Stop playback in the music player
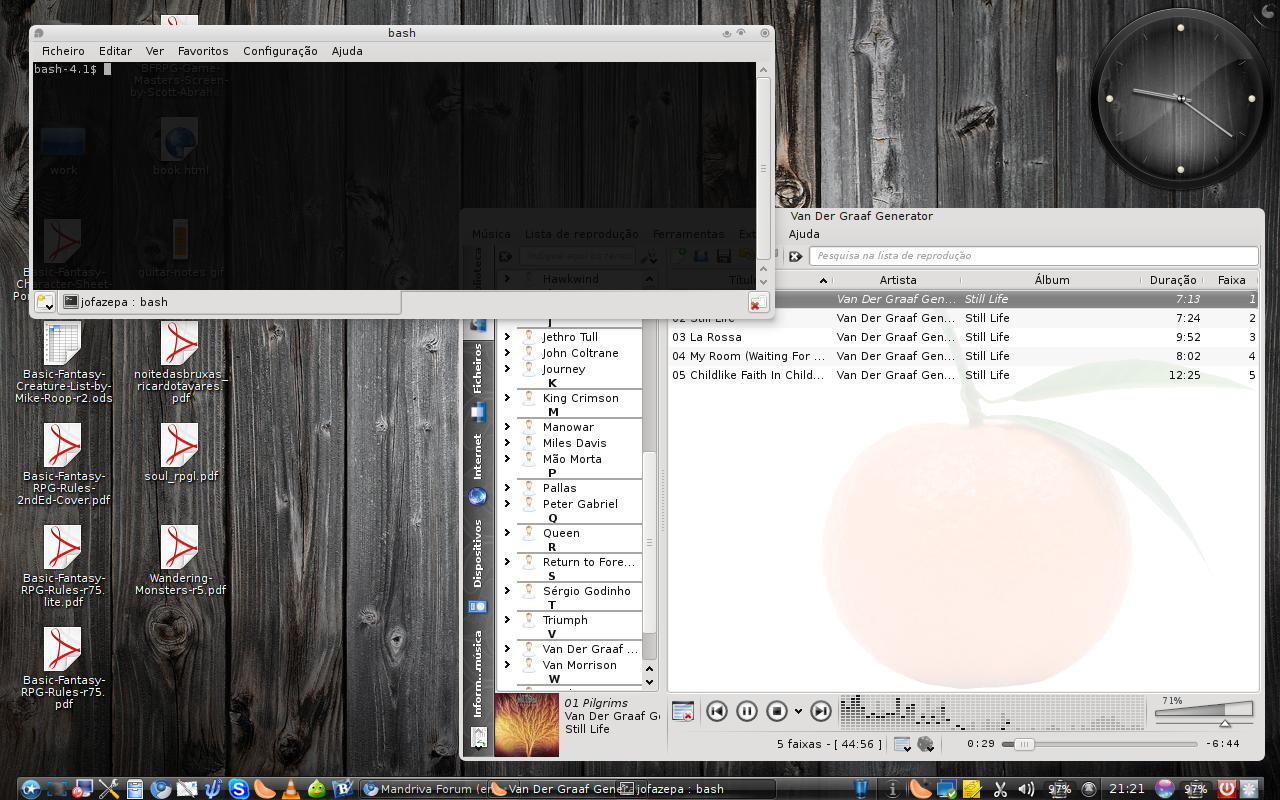This screenshot has height=800, width=1280. [777, 711]
